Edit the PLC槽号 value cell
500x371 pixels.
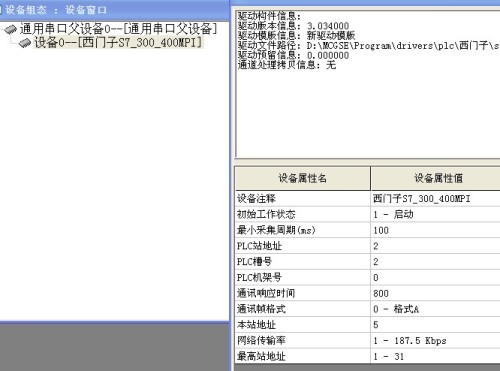tap(436, 262)
